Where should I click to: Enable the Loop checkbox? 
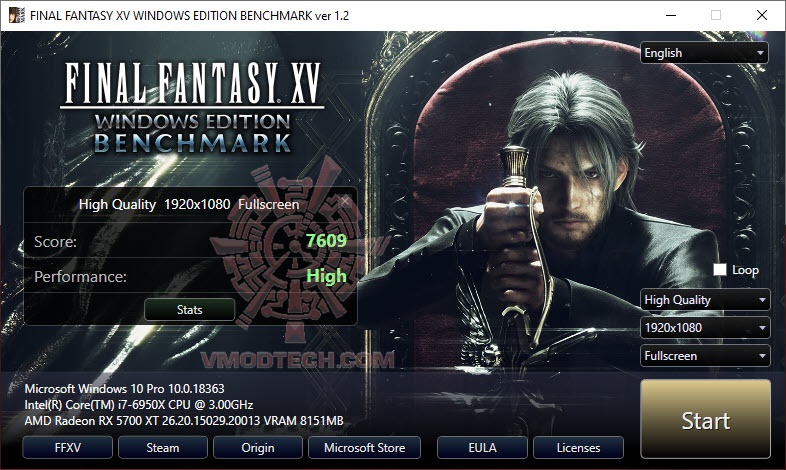720,270
